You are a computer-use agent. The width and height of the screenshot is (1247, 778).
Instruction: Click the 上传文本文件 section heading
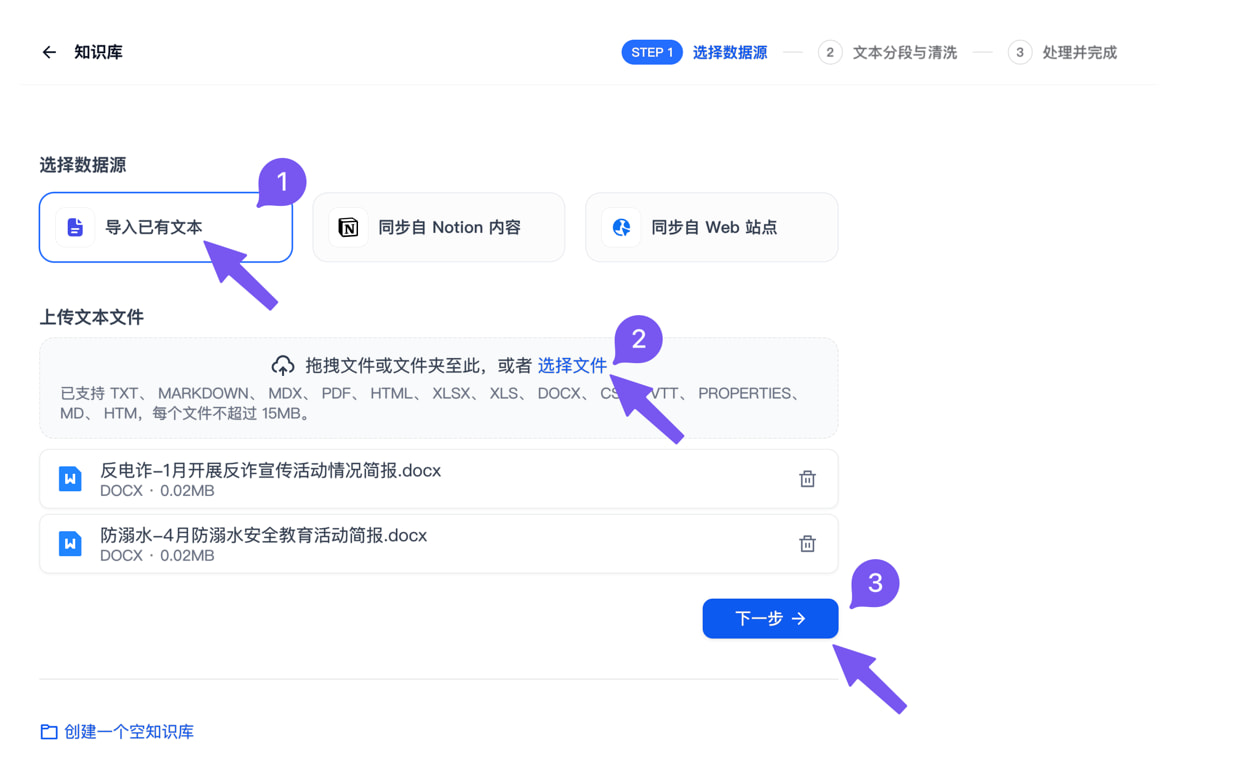pyautogui.click(x=91, y=317)
